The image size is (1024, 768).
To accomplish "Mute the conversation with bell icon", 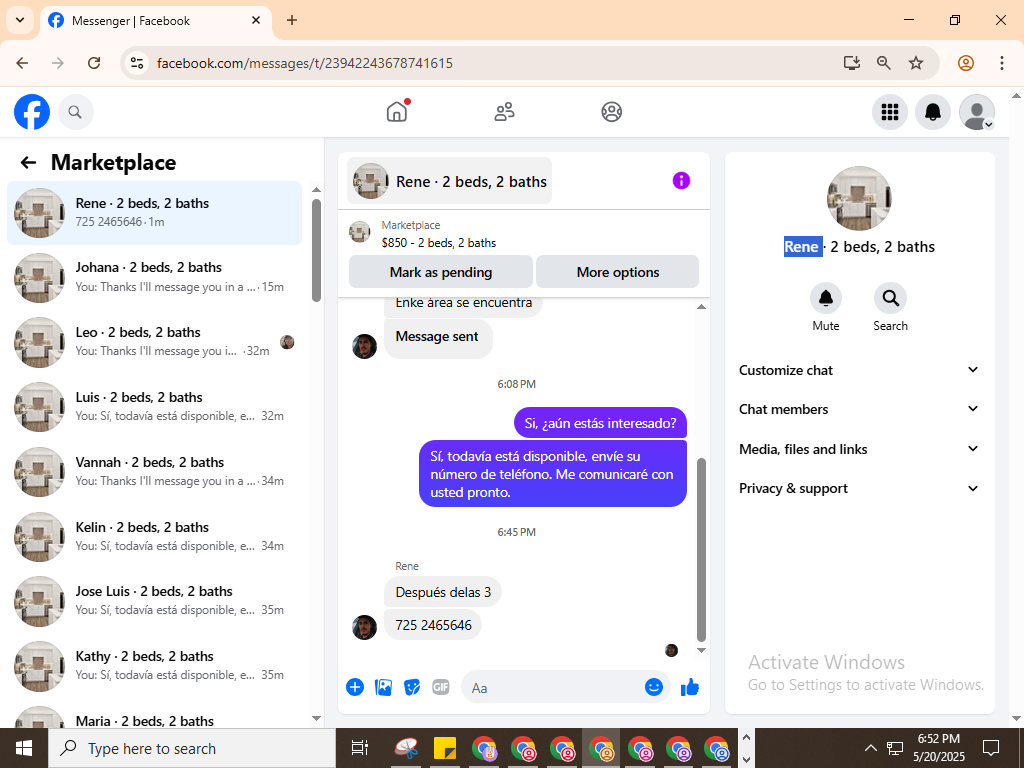I will coord(825,298).
